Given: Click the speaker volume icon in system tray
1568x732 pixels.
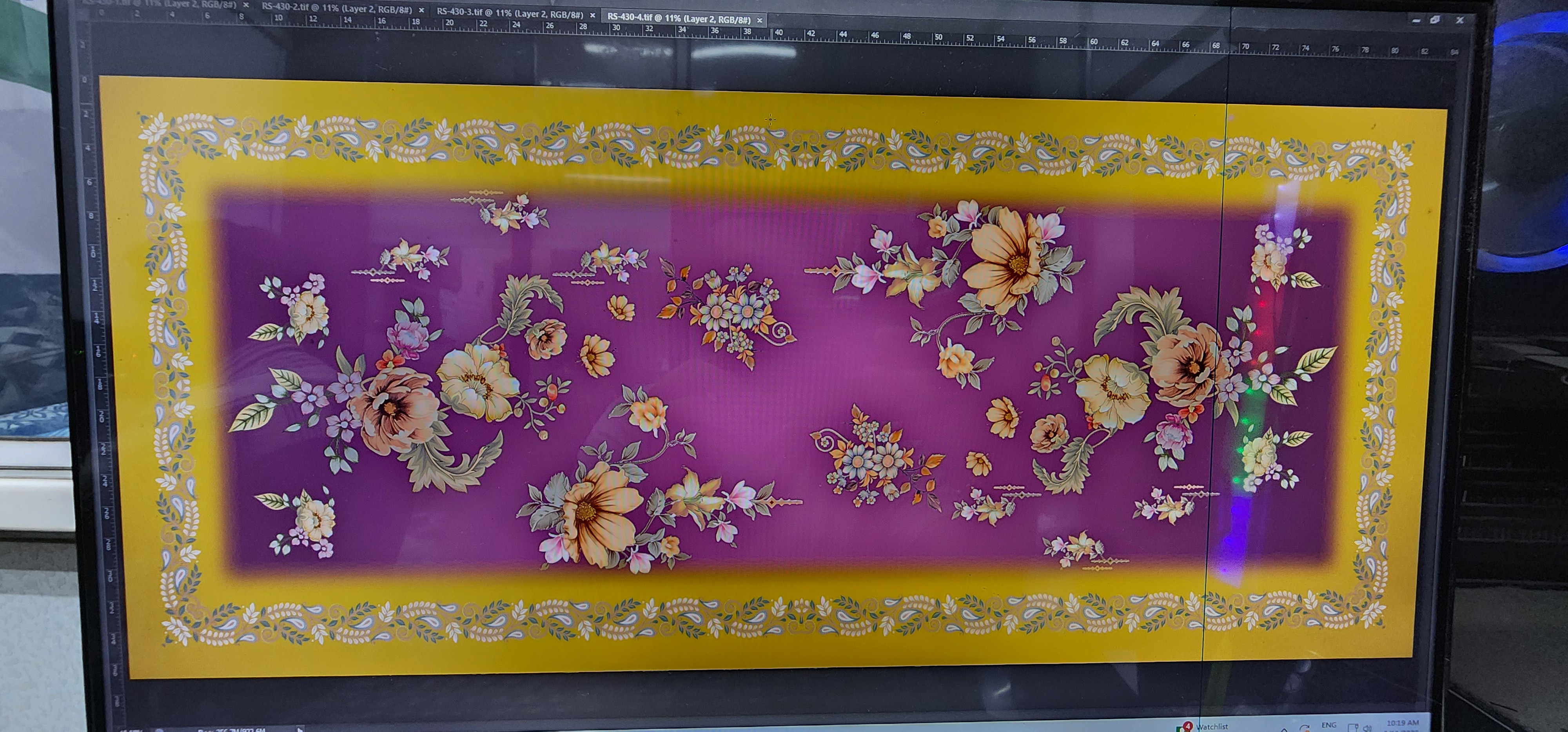Looking at the screenshot, I should point(1367,728).
